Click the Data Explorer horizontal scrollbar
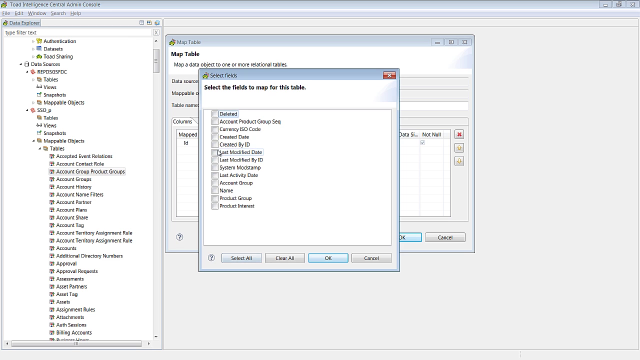640x360 pixels. click(76, 344)
